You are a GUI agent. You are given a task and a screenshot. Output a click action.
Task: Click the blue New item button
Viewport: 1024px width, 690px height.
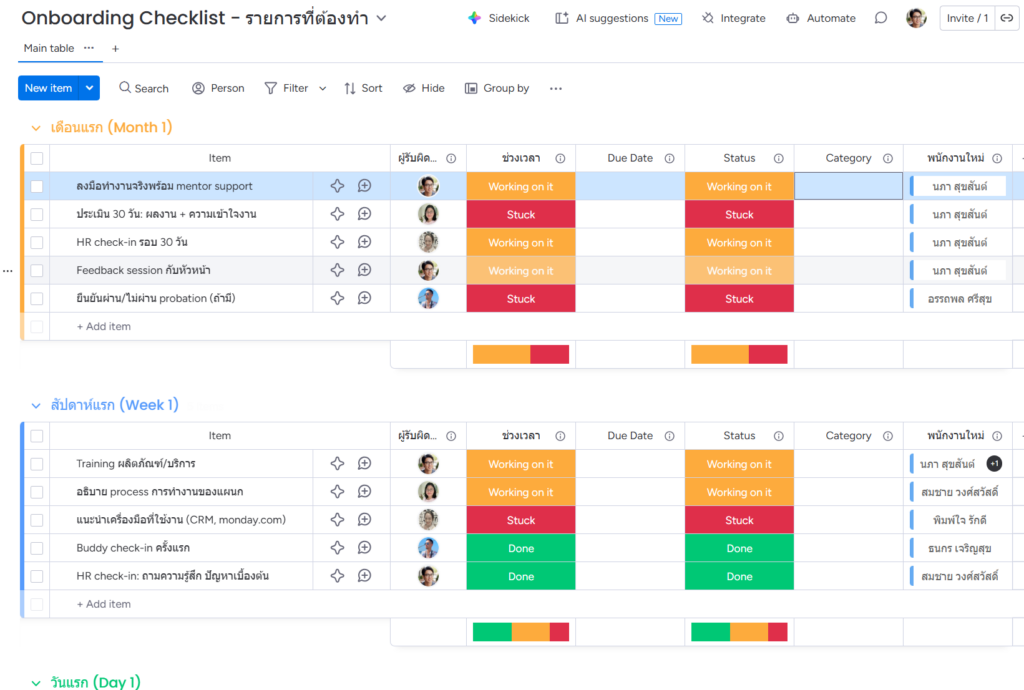48,88
